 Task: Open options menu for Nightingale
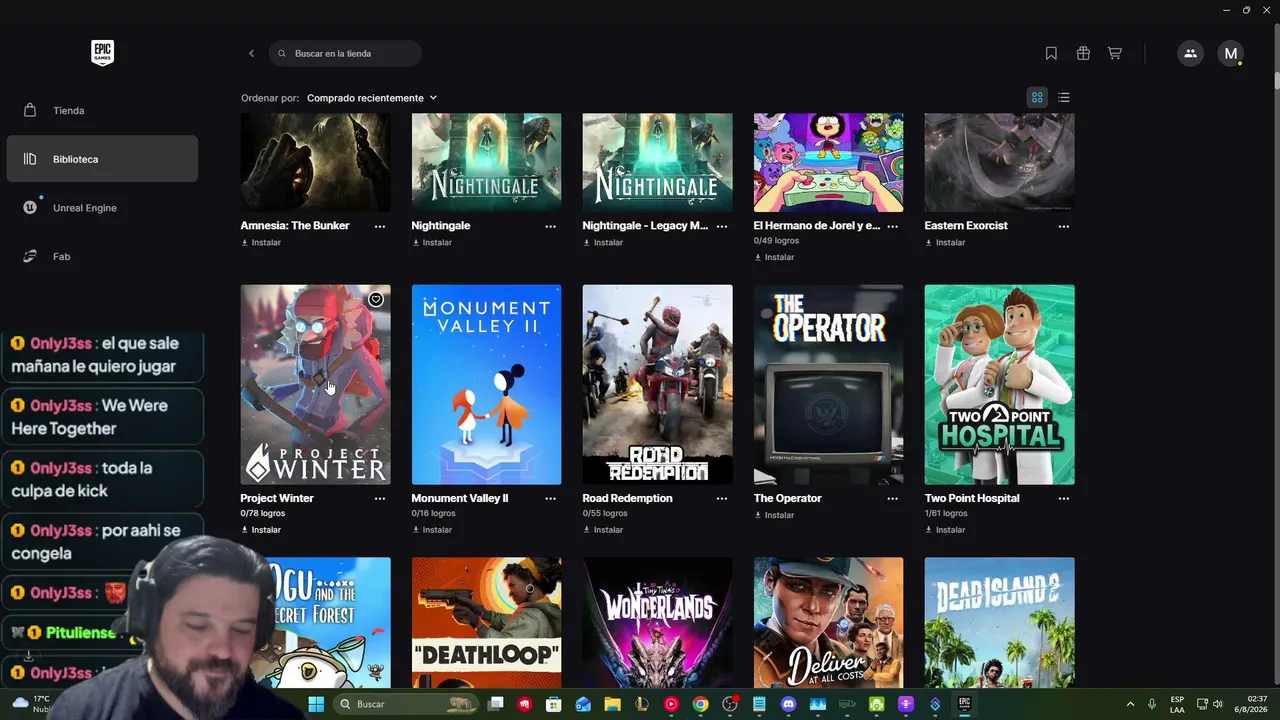pyautogui.click(x=551, y=226)
